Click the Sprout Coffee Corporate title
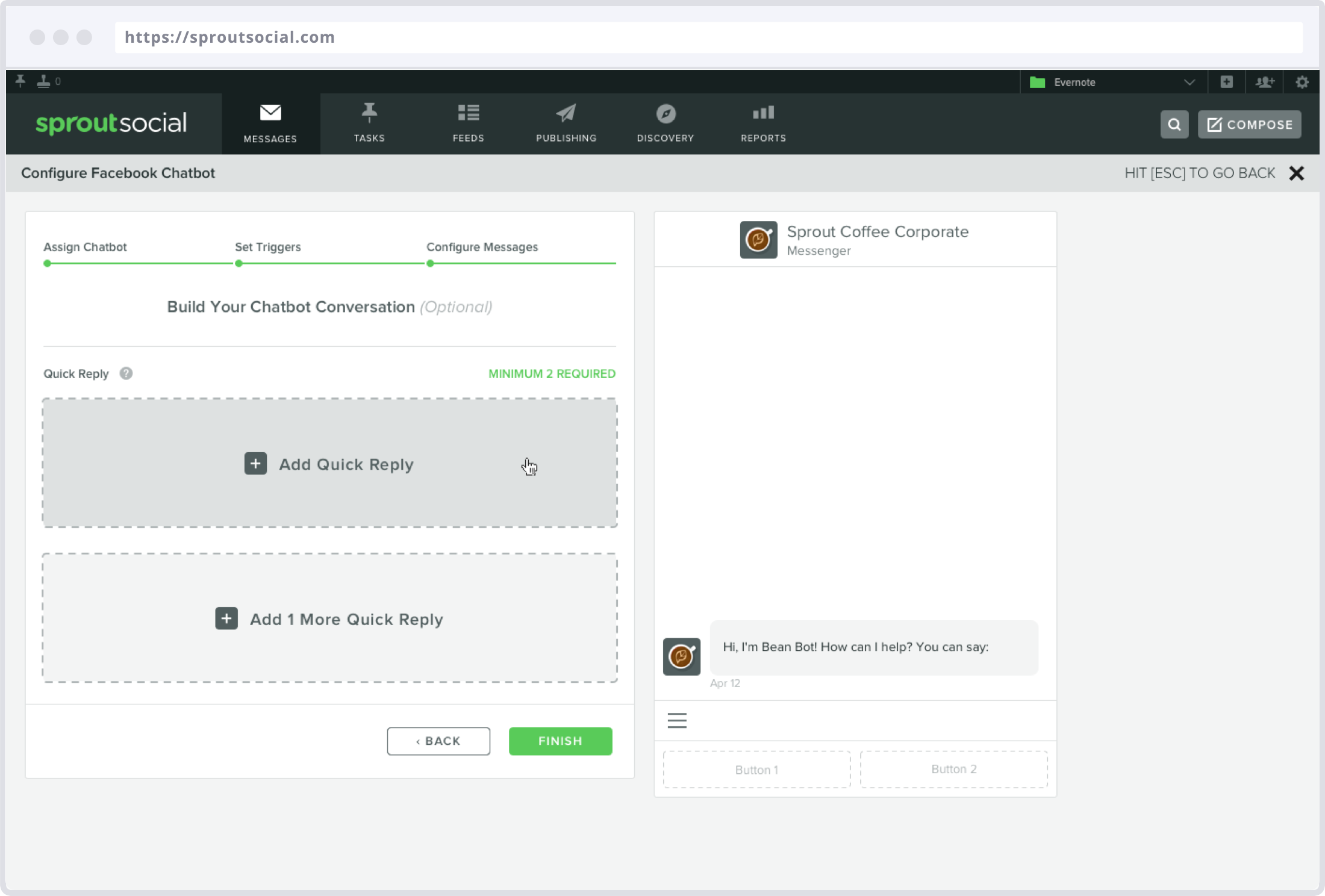This screenshot has width=1325, height=896. coord(878,232)
